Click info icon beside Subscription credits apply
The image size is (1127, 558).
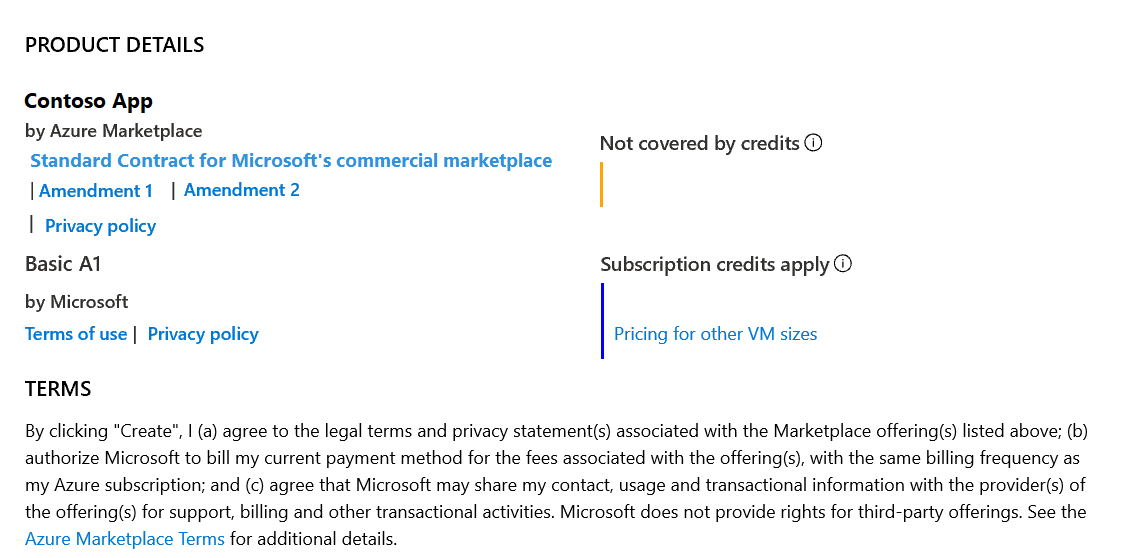coord(843,264)
